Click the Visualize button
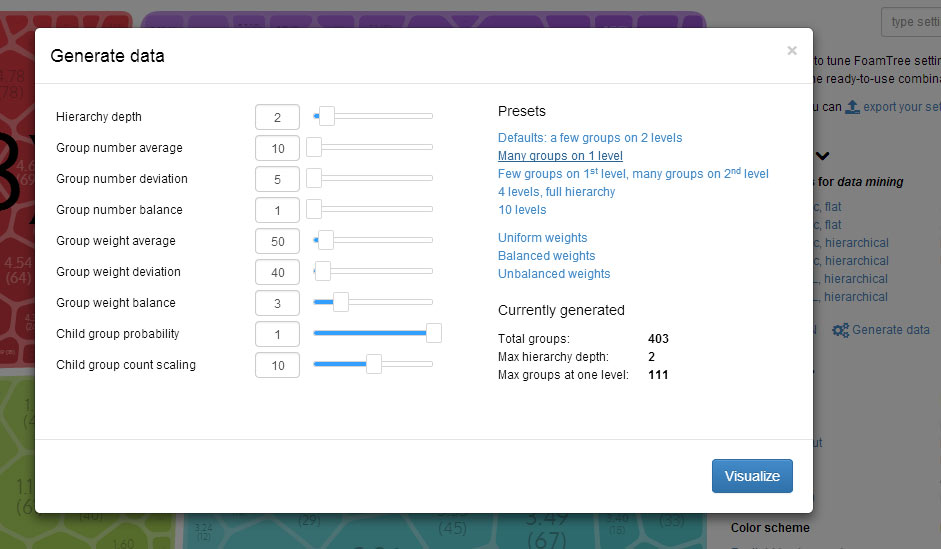 click(x=752, y=476)
